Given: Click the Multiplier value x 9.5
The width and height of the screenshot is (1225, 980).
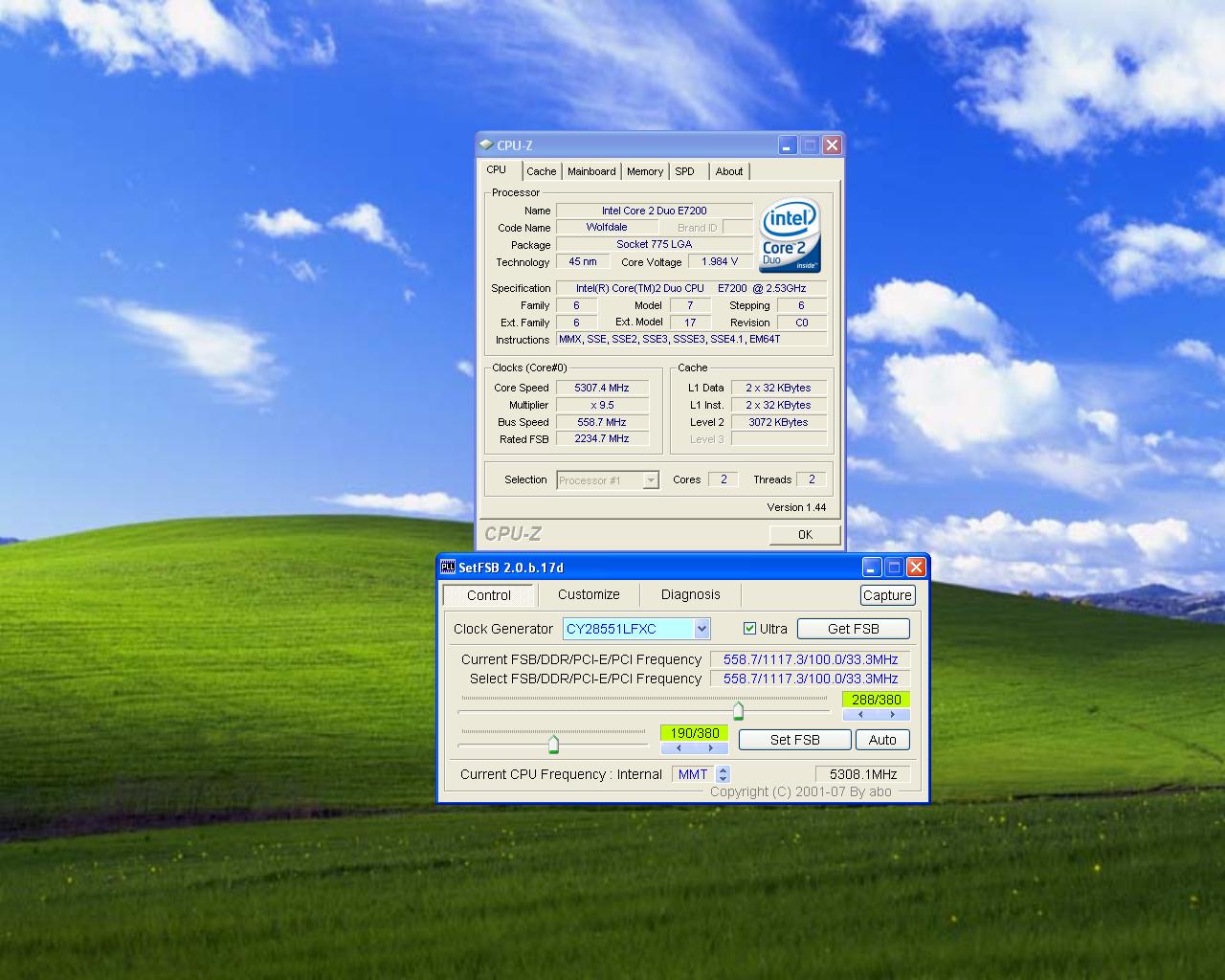Looking at the screenshot, I should coord(602,405).
